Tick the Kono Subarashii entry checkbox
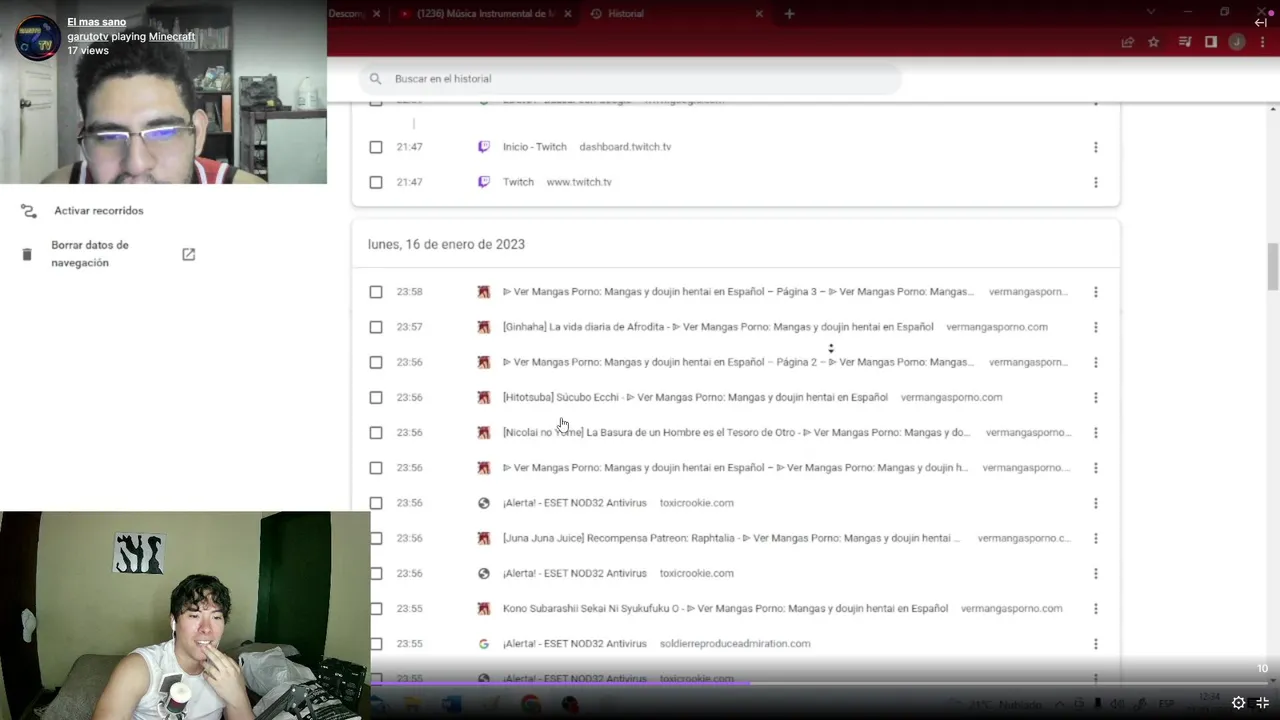This screenshot has height=720, width=1280. [376, 608]
